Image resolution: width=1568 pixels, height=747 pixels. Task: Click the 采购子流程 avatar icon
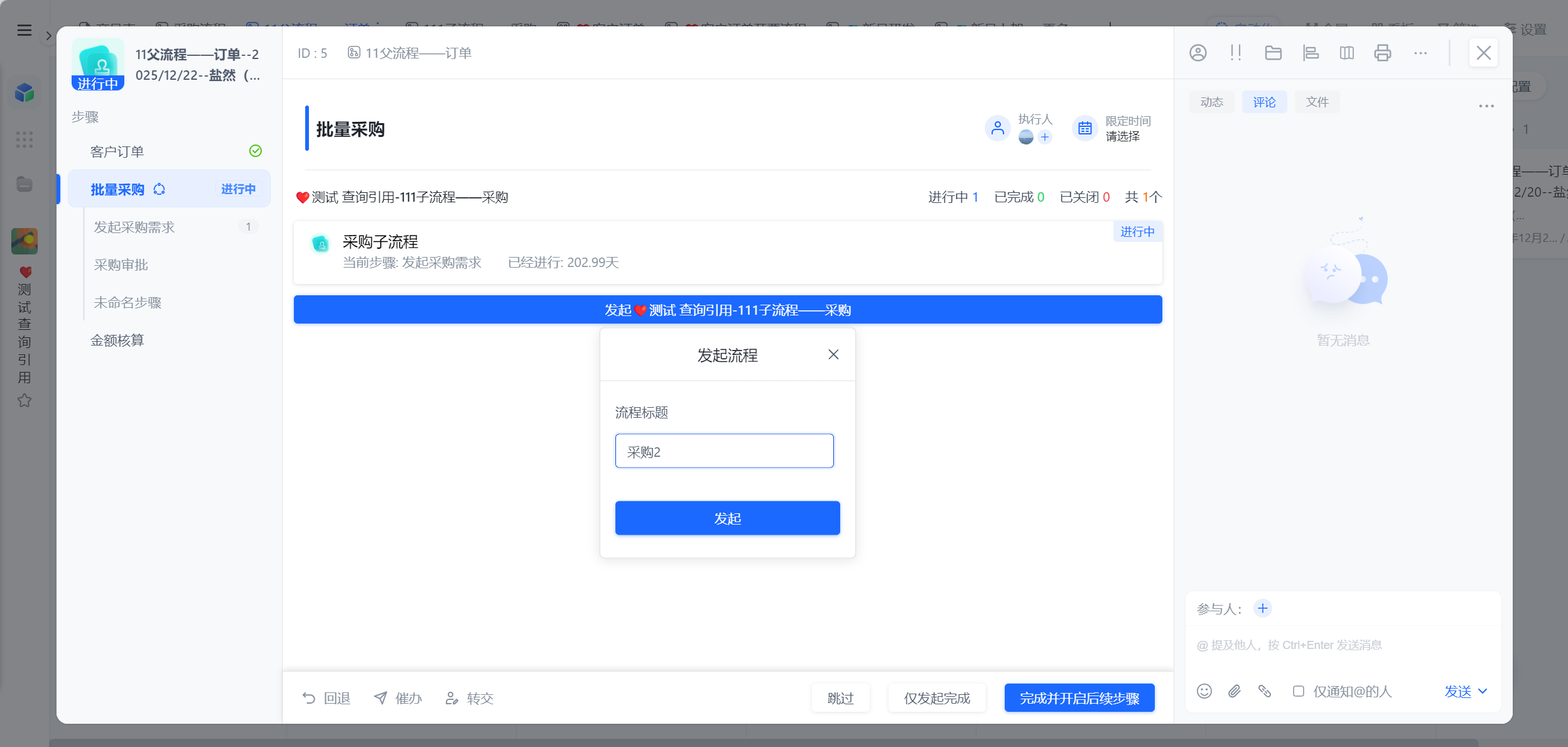[320, 244]
